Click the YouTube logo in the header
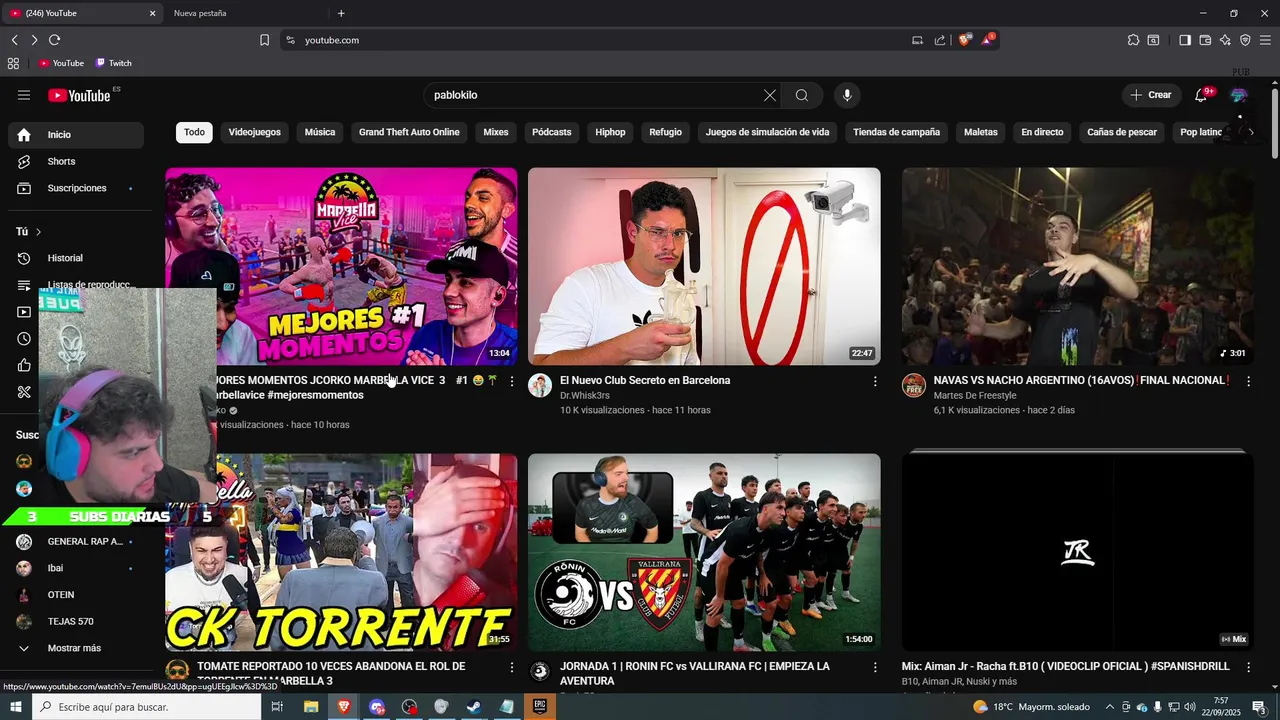Viewport: 1280px width, 720px height. 79,95
